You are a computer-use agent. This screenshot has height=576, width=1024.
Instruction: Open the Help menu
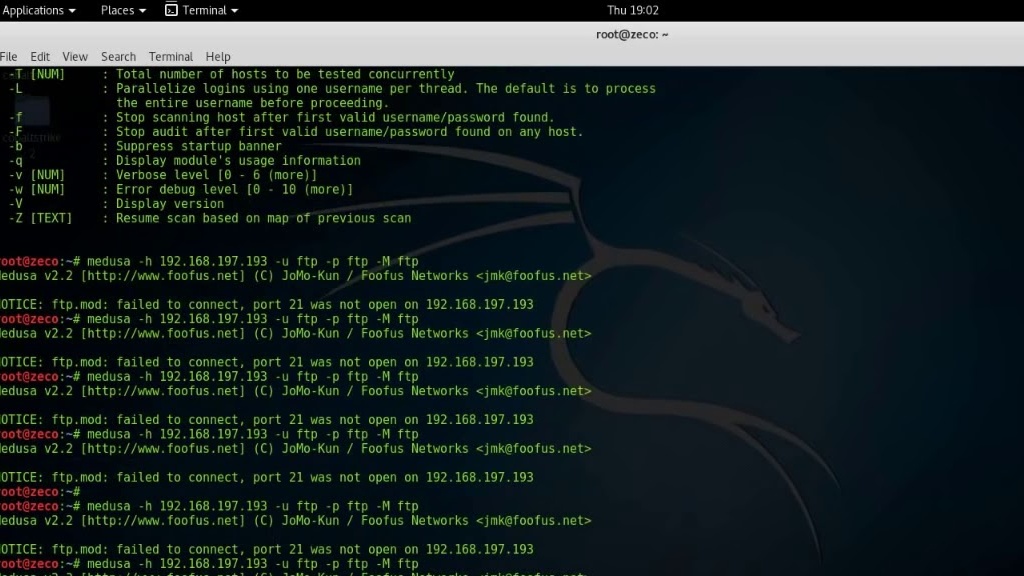point(218,57)
